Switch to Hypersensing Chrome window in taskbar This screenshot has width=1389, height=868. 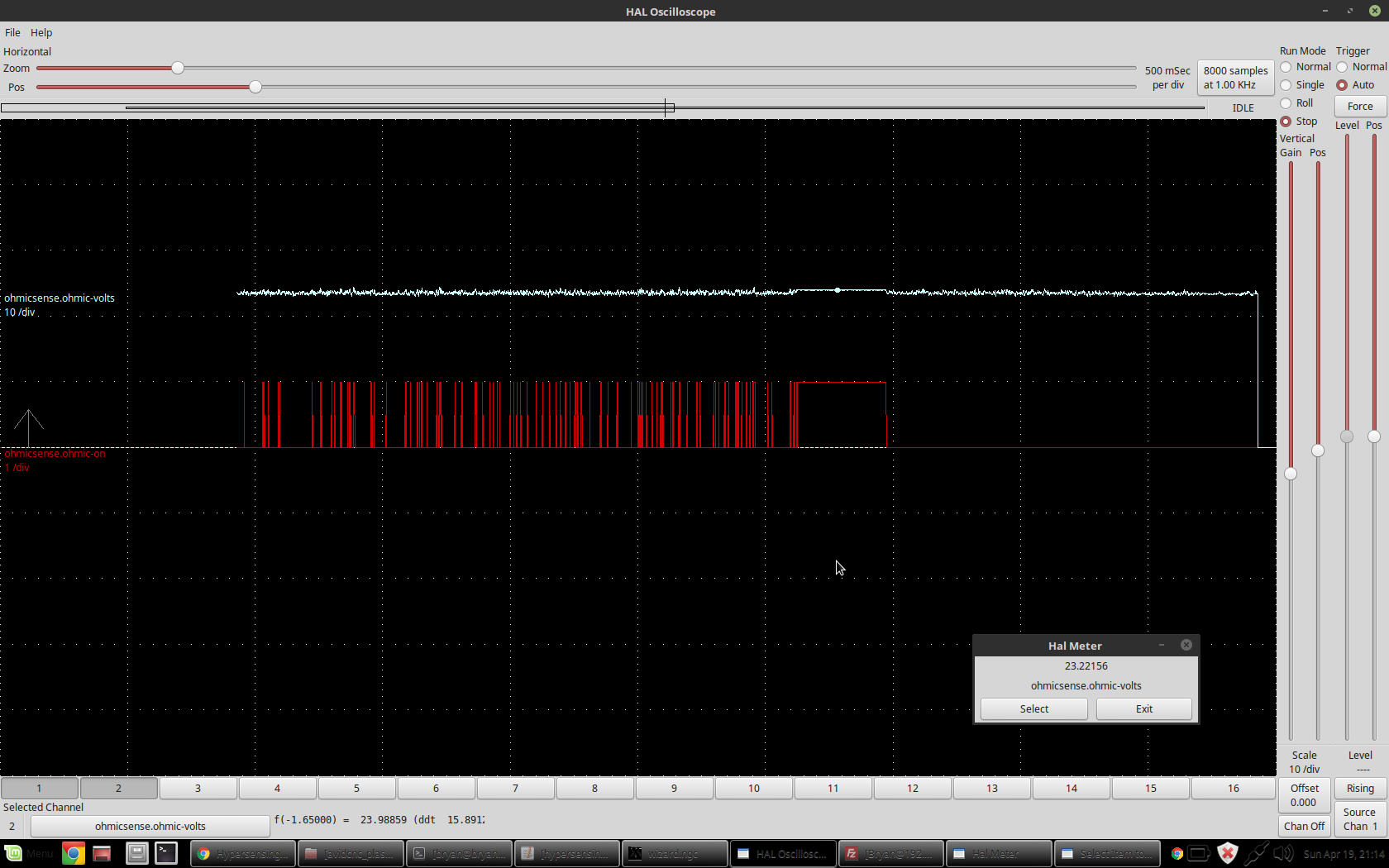pyautogui.click(x=243, y=854)
